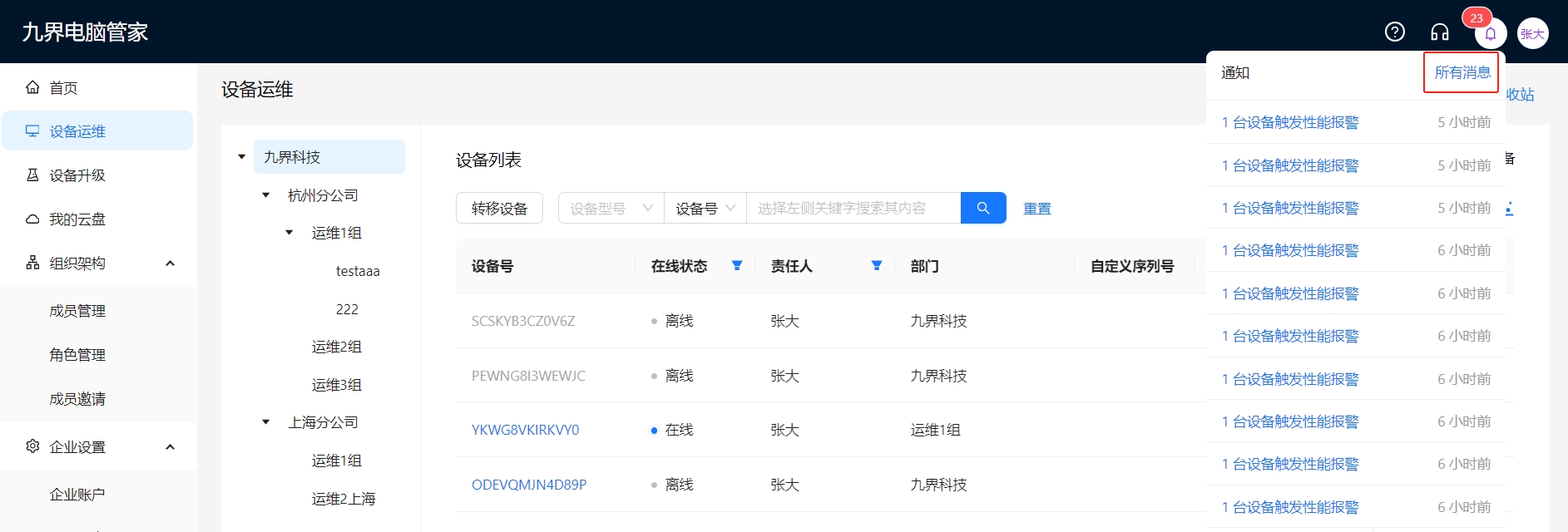Image resolution: width=1568 pixels, height=532 pixels.
Task: Open 成员邀请 submenu item
Action: 77,399
